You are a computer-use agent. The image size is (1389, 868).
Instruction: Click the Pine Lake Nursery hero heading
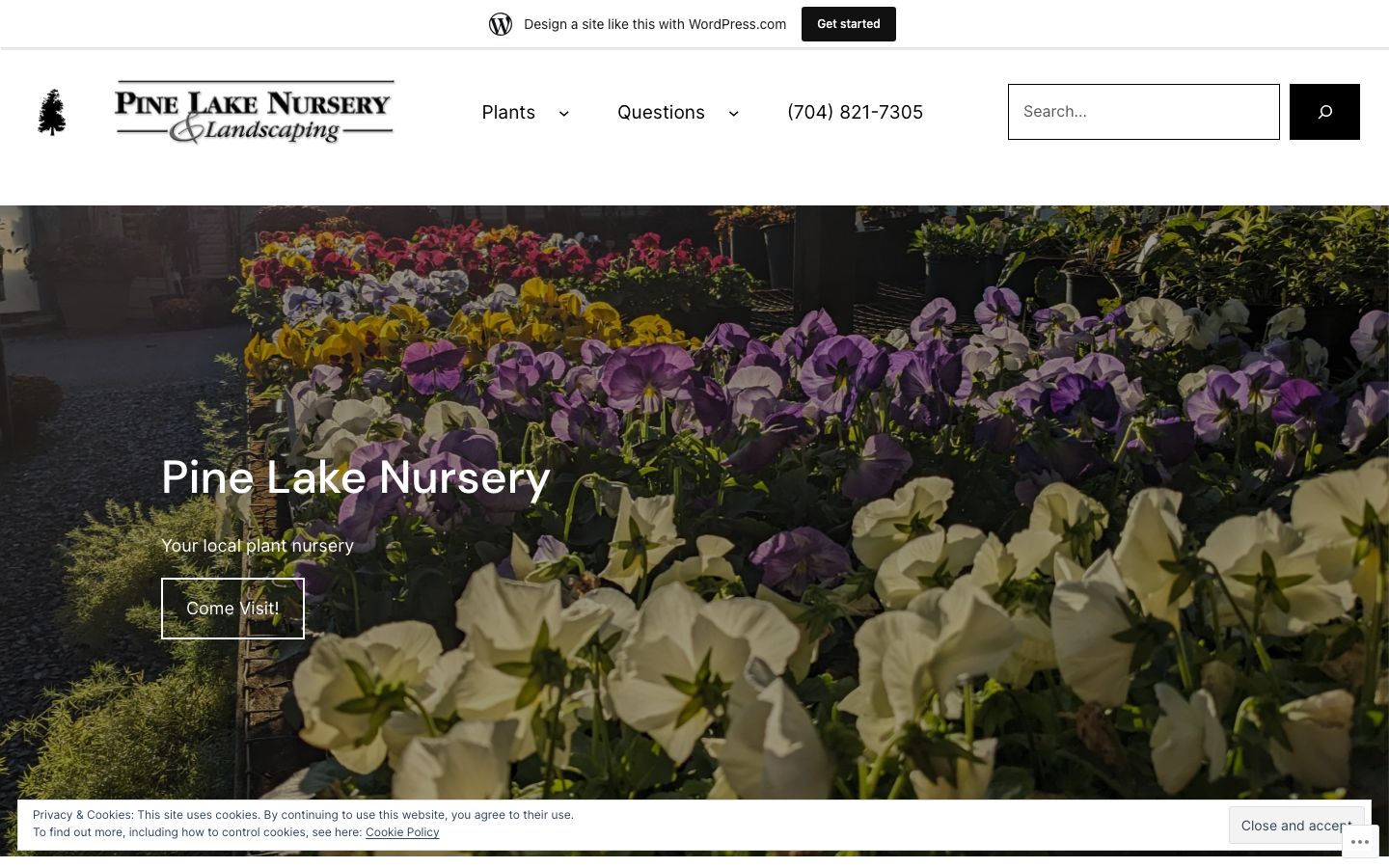tap(356, 476)
